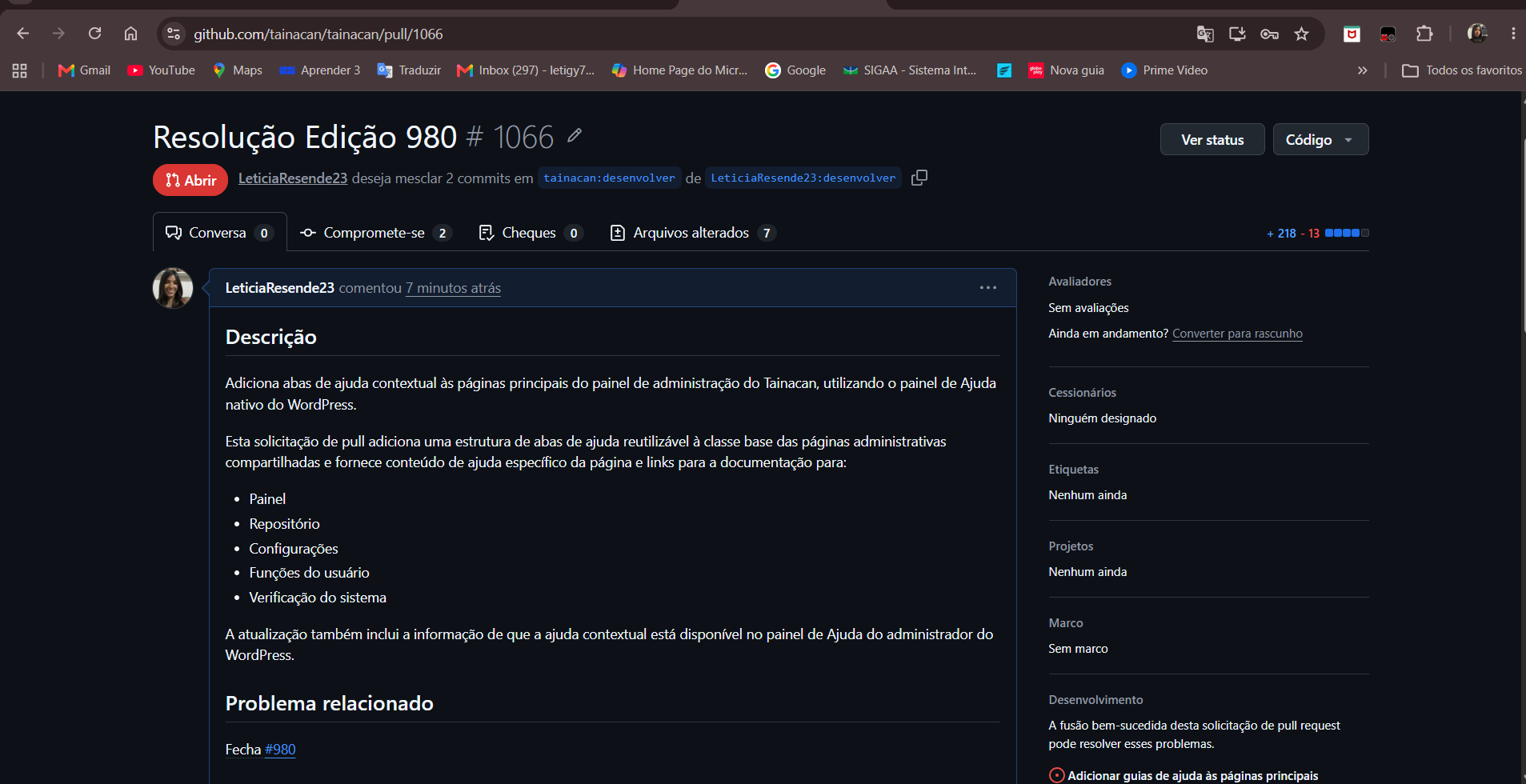The image size is (1526, 784).
Task: Switch to the Cheques tab
Action: (x=531, y=233)
